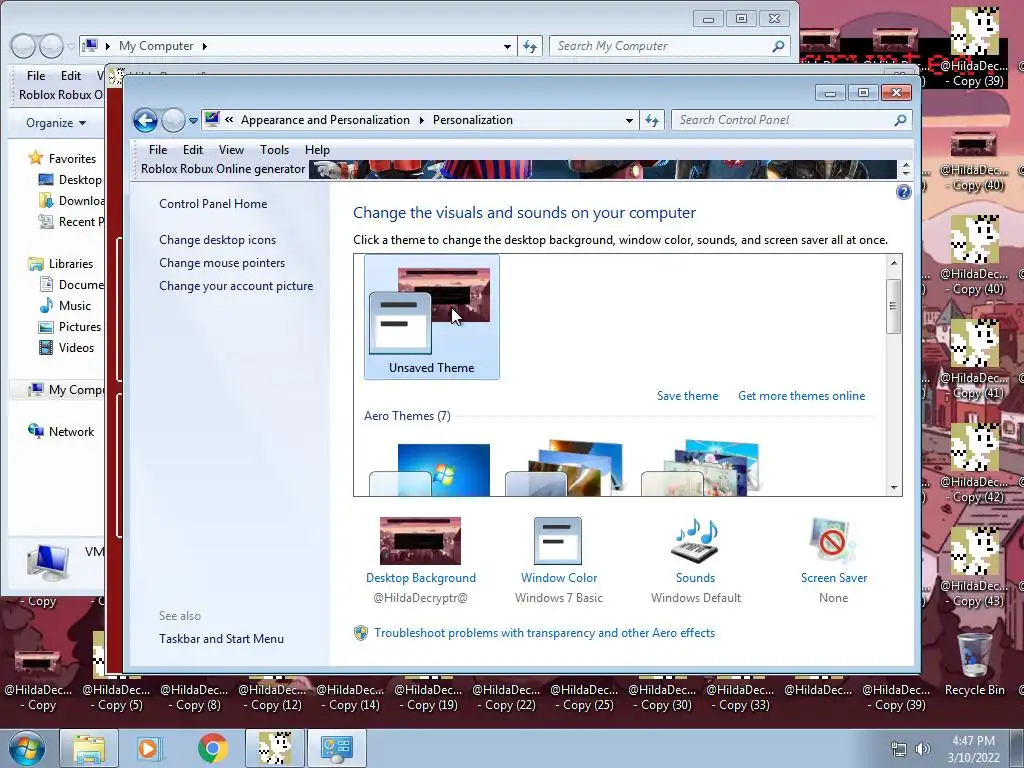Expand the My Computer address bar dropdown
Screen dimensions: 1024x768
pyautogui.click(x=507, y=46)
